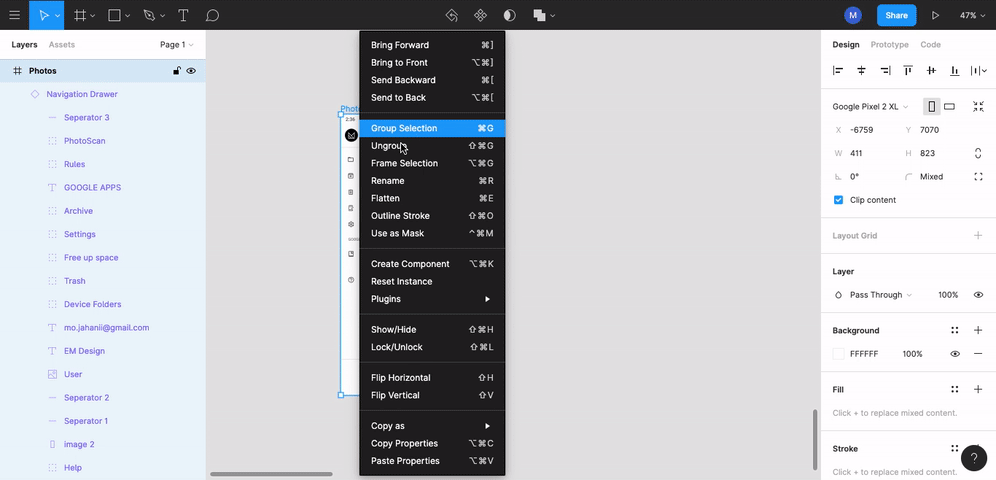Open the Move tool dropdown arrow
The width and height of the screenshot is (996, 480).
tap(57, 16)
